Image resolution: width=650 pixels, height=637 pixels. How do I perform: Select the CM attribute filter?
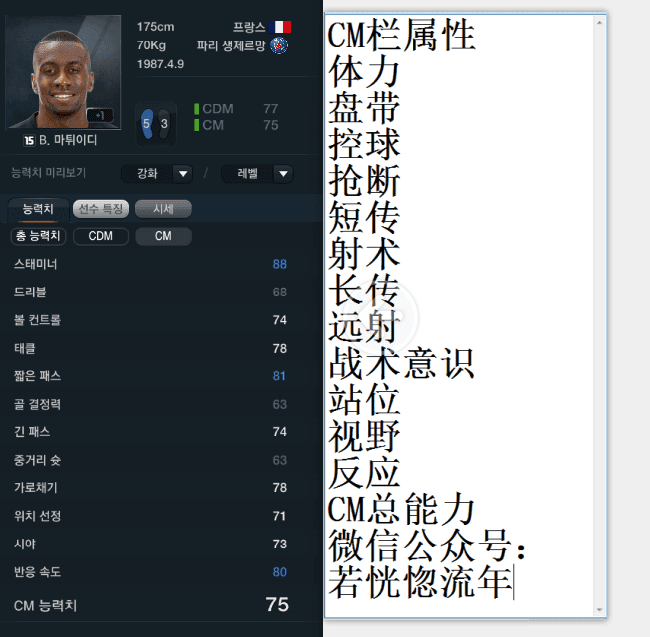click(163, 236)
